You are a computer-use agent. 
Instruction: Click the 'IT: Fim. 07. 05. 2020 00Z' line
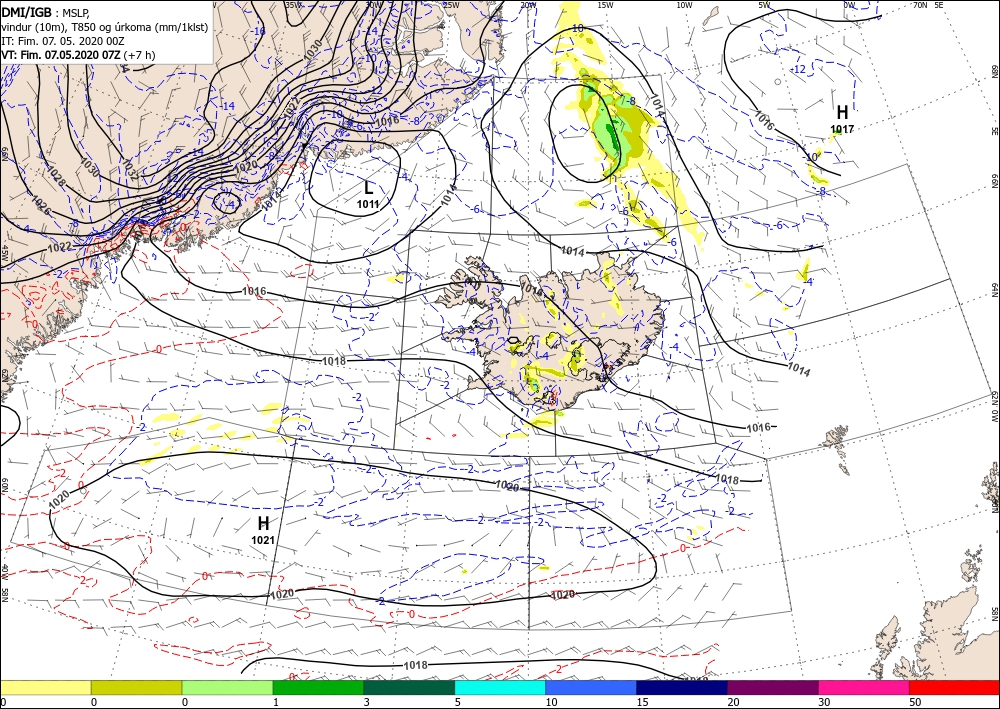point(63,41)
